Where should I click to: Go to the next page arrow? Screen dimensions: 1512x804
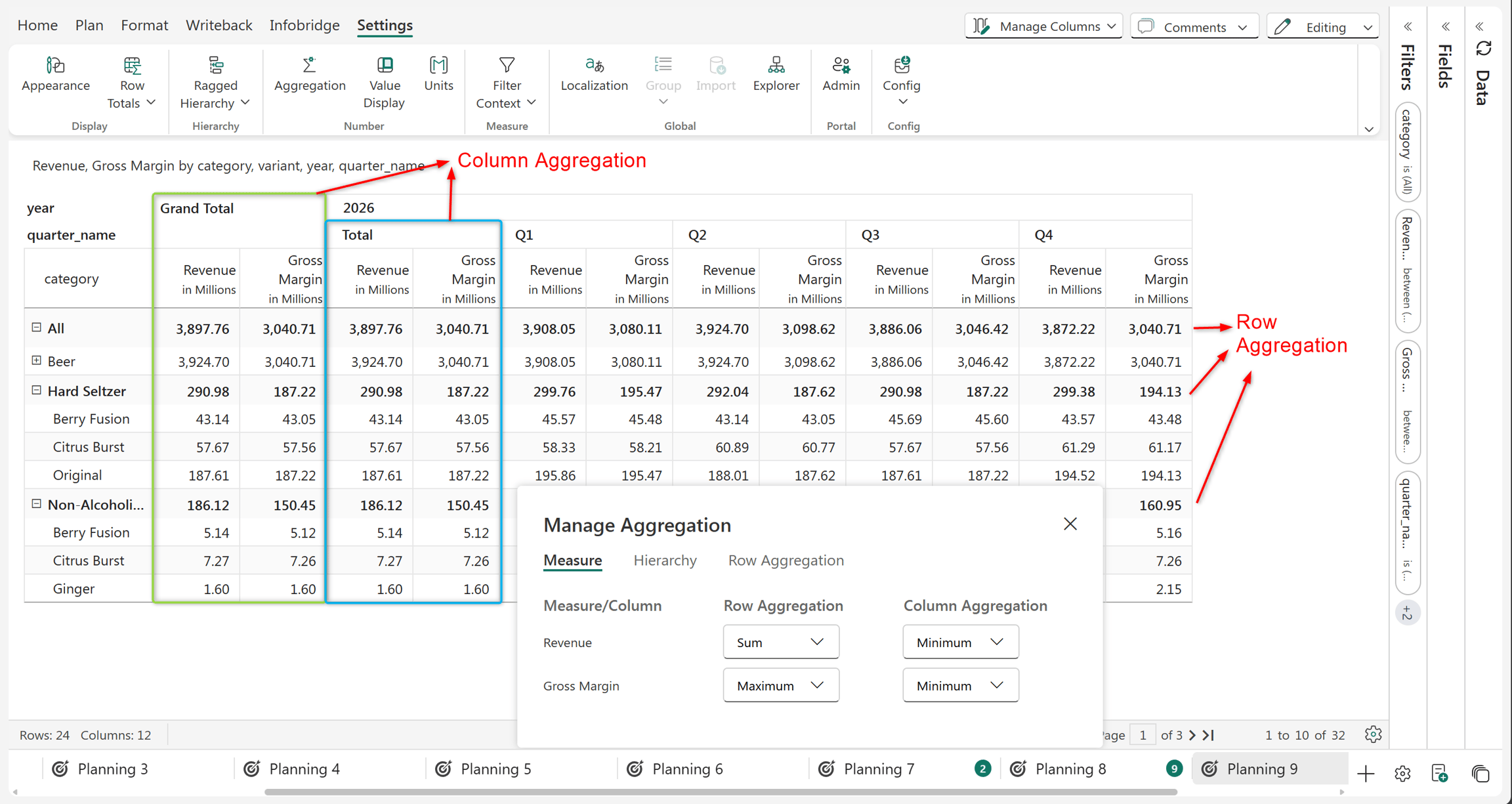(1192, 735)
